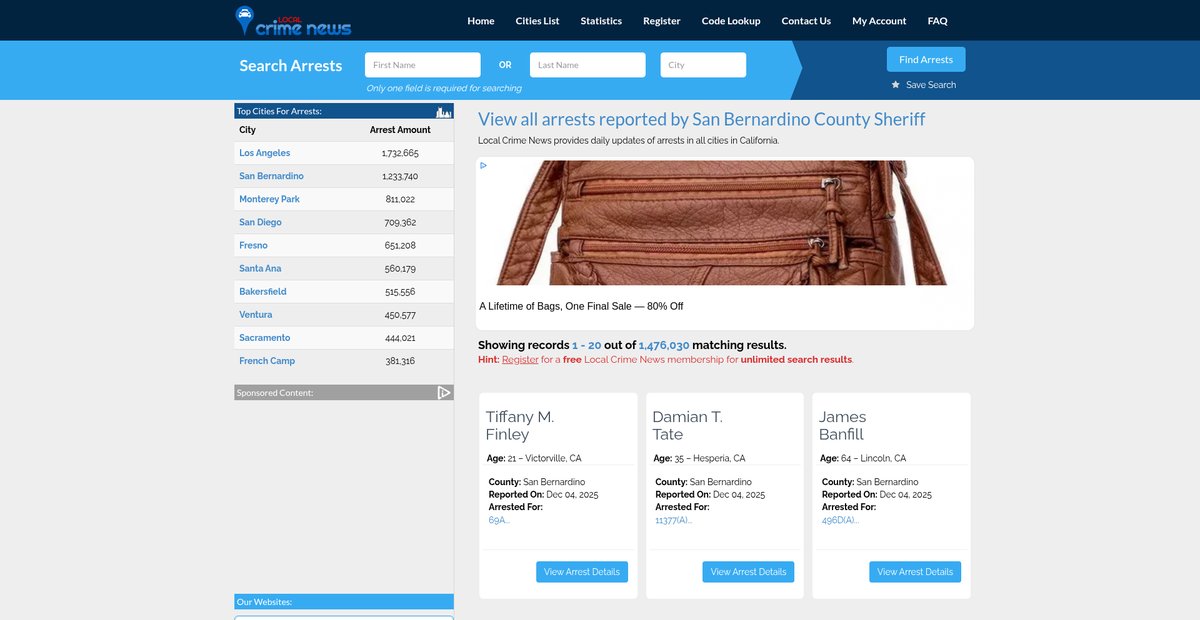
Task: Open the Cities List menu item
Action: [538, 21]
